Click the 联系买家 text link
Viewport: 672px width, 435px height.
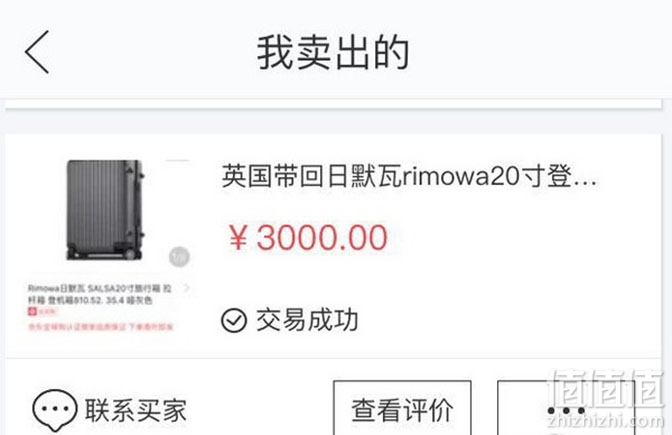[136, 411]
